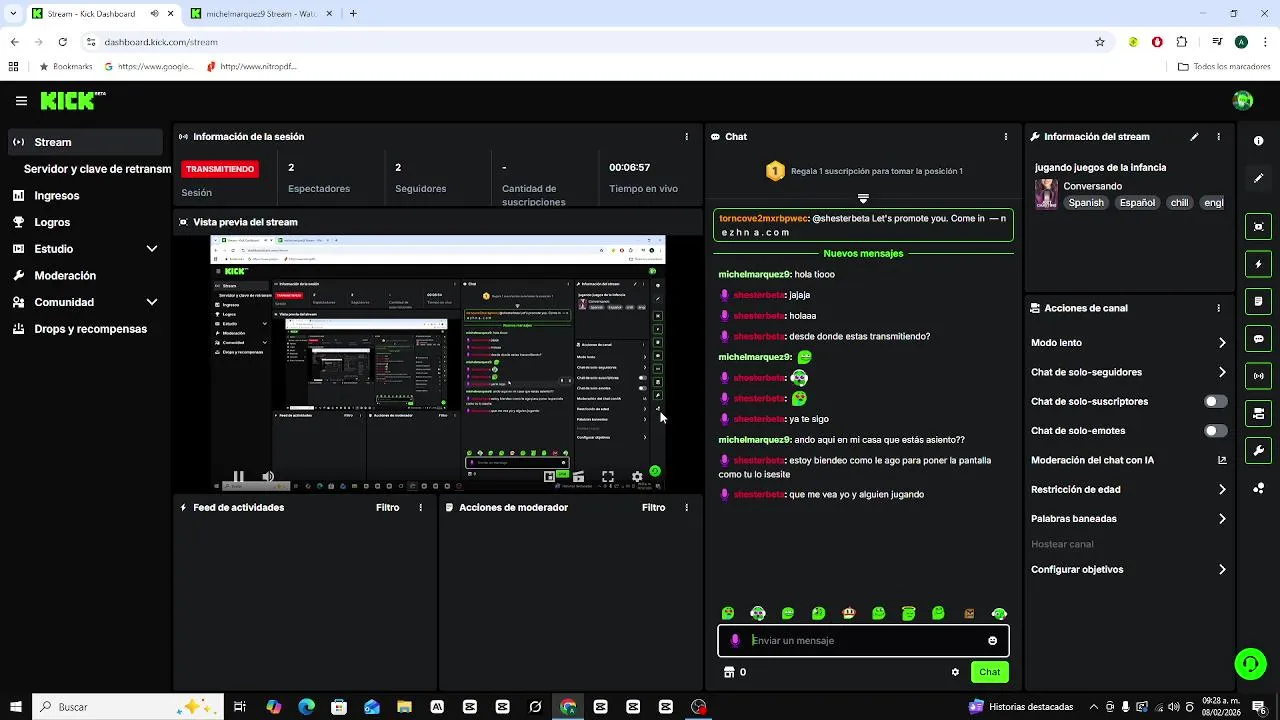1280x720 pixels.
Task: Open Moderación del chat con IA external link
Action: pyautogui.click(x=1222, y=461)
